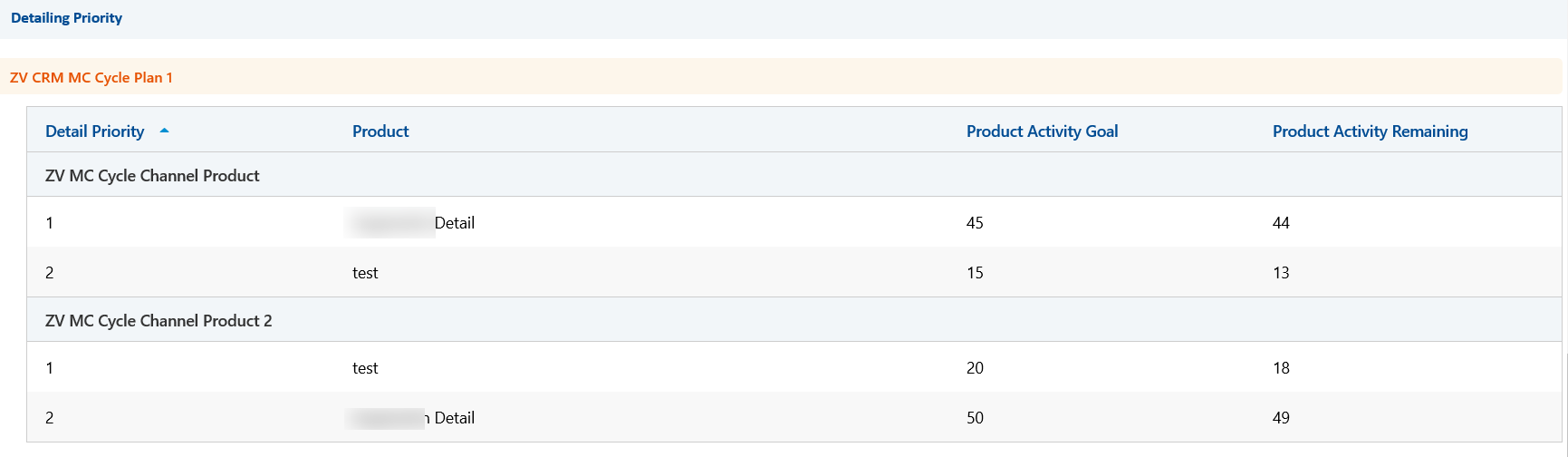Click the remaining value 44
This screenshot has height=457, width=1568.
(x=1281, y=223)
